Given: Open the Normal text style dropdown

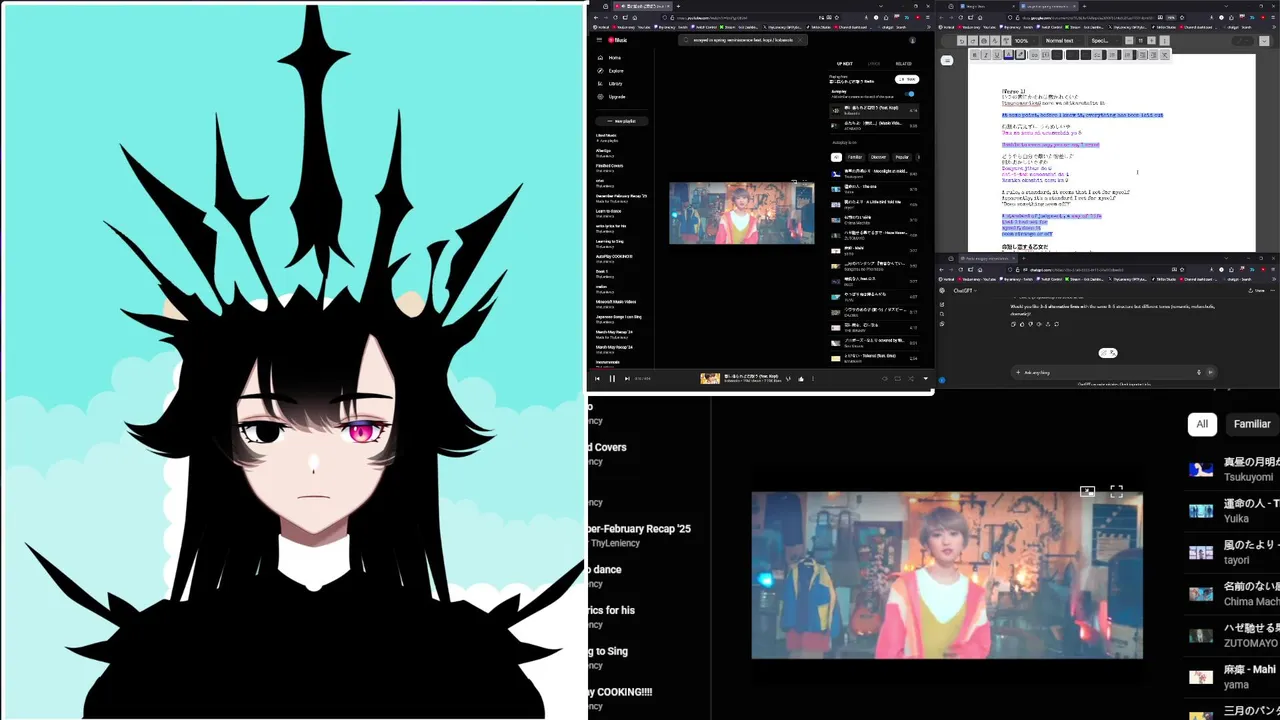Looking at the screenshot, I should tap(1064, 41).
